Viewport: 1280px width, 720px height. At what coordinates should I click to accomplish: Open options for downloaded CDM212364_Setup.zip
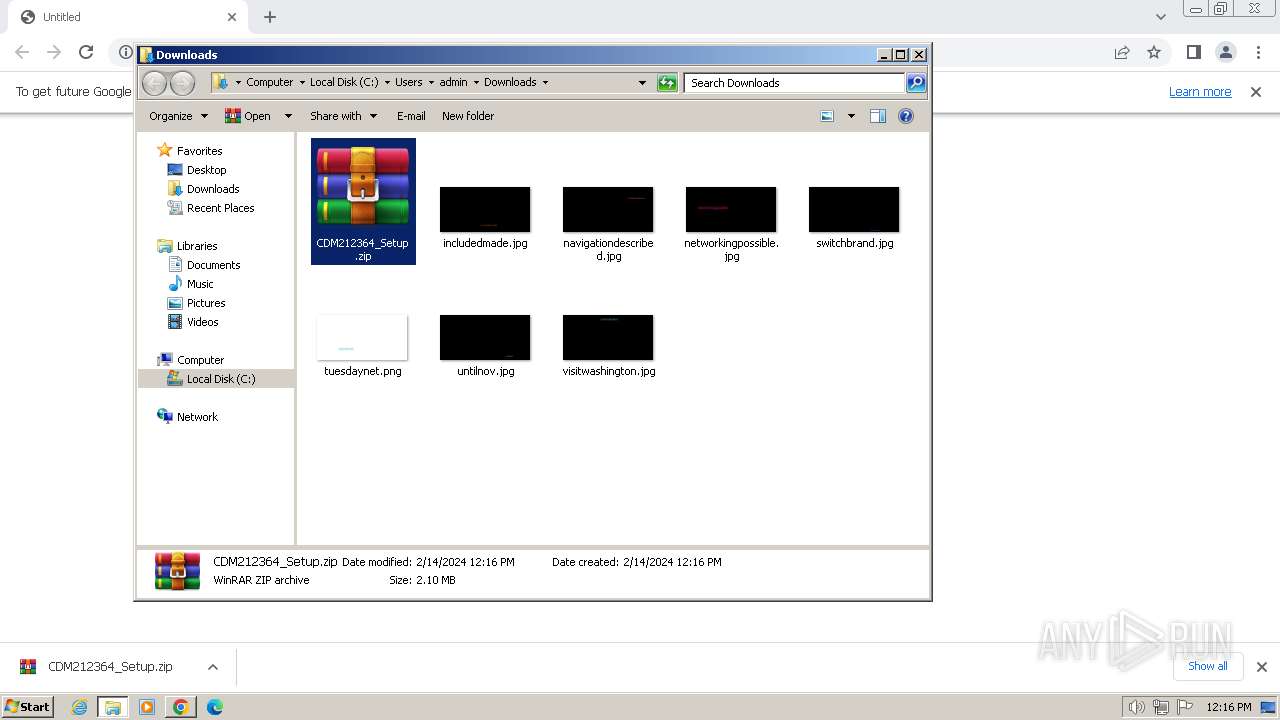coord(212,667)
